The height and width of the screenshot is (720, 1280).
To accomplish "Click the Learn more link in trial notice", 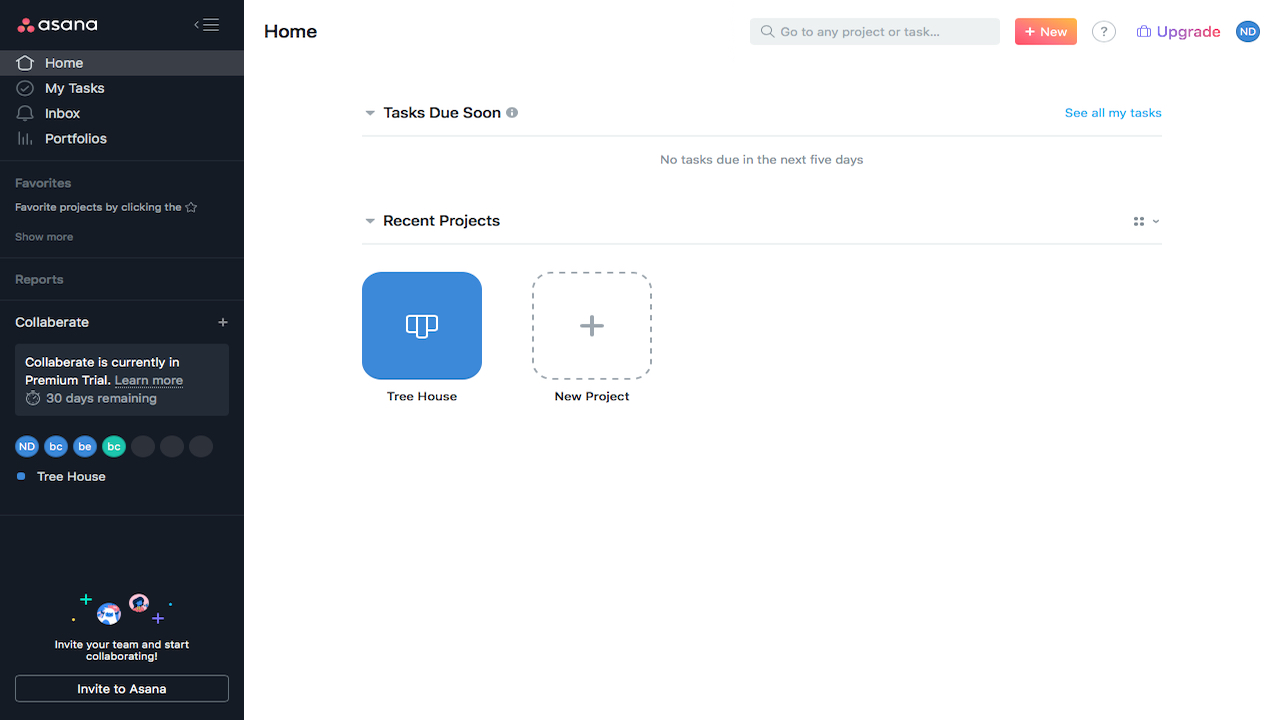I will [149, 380].
